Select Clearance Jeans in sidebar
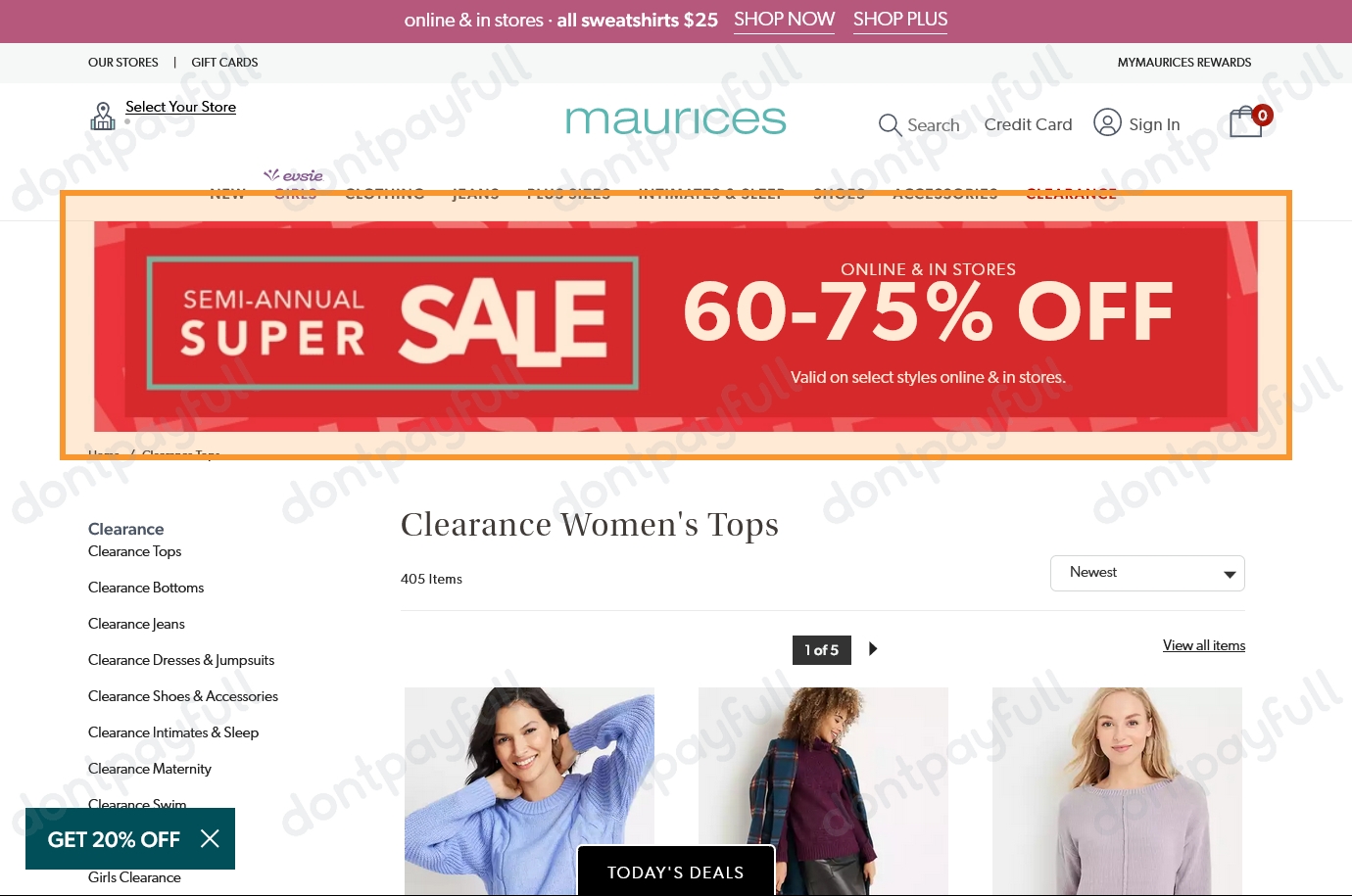Viewport: 1352px width, 896px height. [x=136, y=624]
